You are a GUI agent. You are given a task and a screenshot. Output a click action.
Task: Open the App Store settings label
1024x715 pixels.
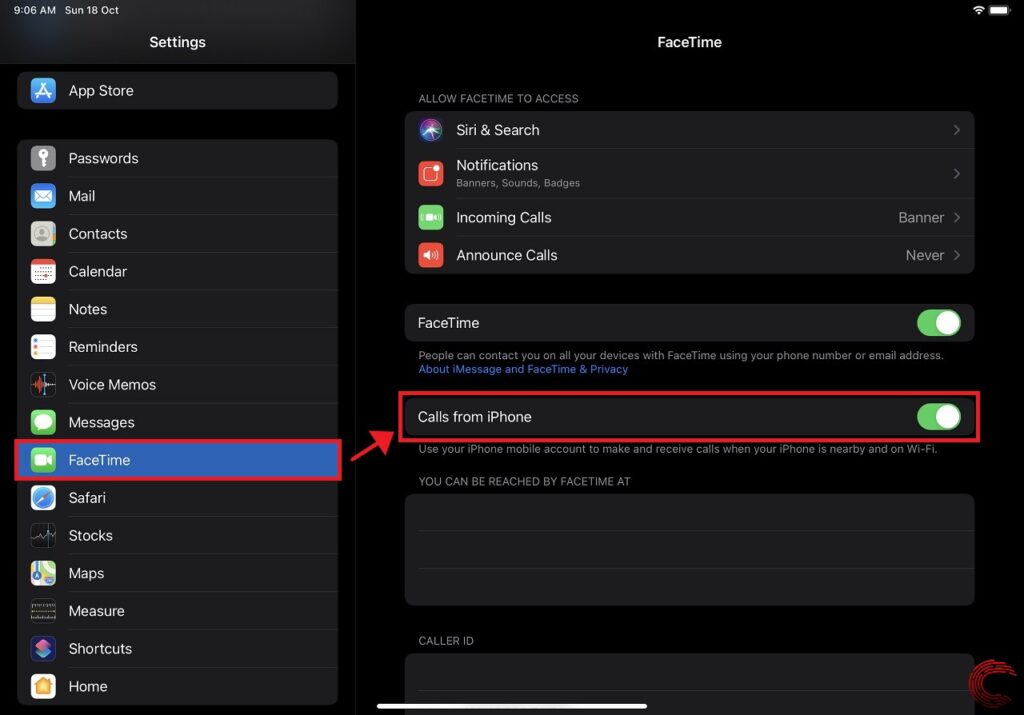(x=101, y=91)
